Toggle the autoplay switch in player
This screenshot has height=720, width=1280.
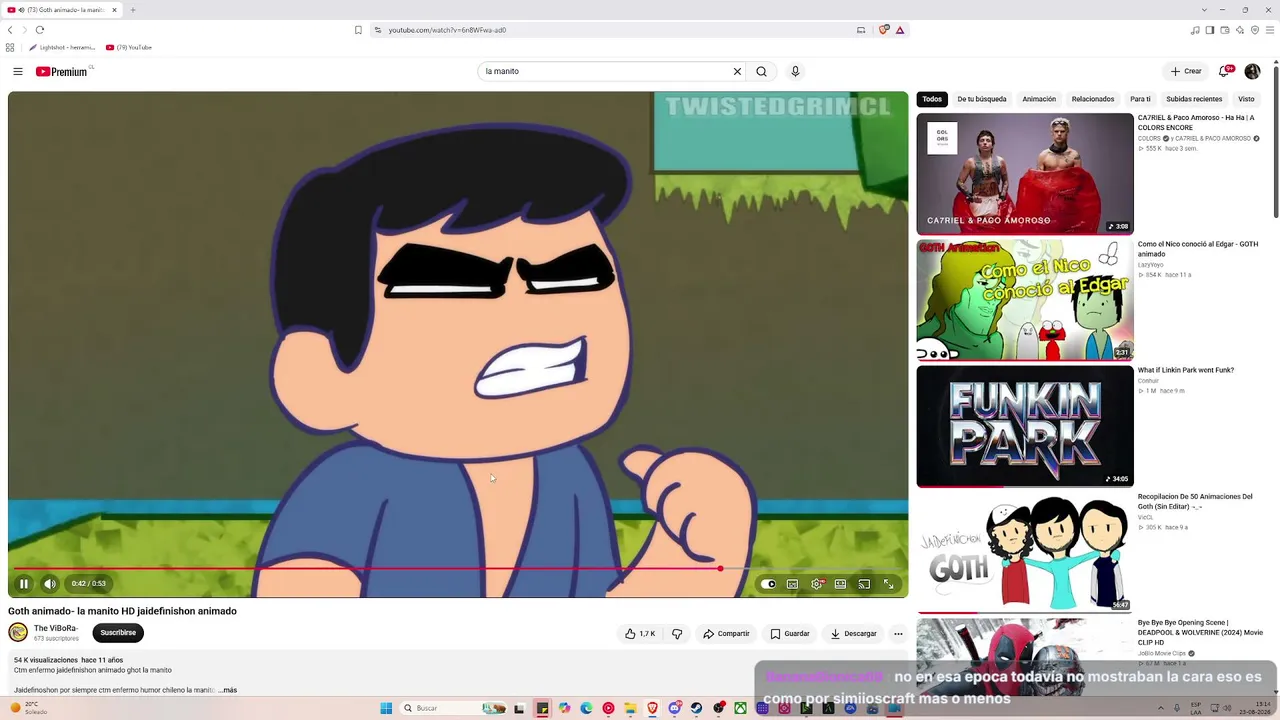[x=768, y=584]
